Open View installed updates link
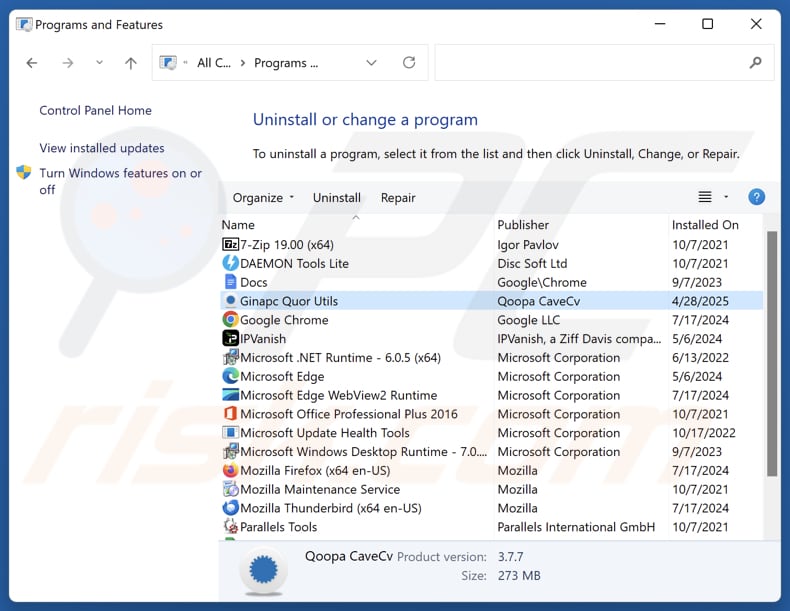Image resolution: width=790 pixels, height=611 pixels. click(x=102, y=148)
